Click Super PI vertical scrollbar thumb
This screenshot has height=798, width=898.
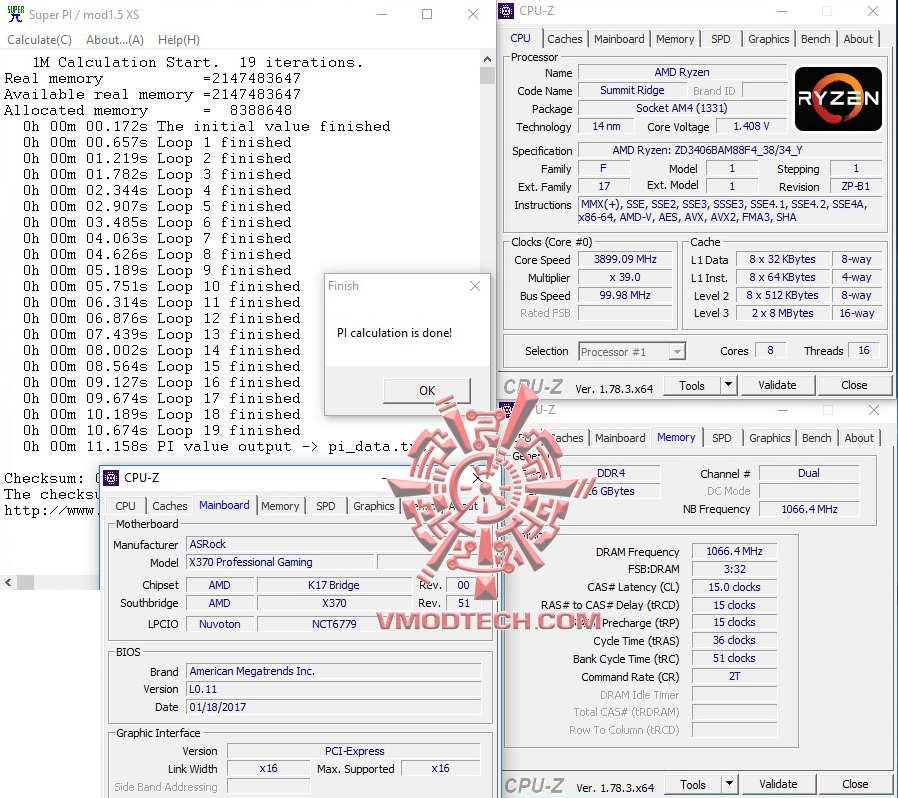coord(487,76)
